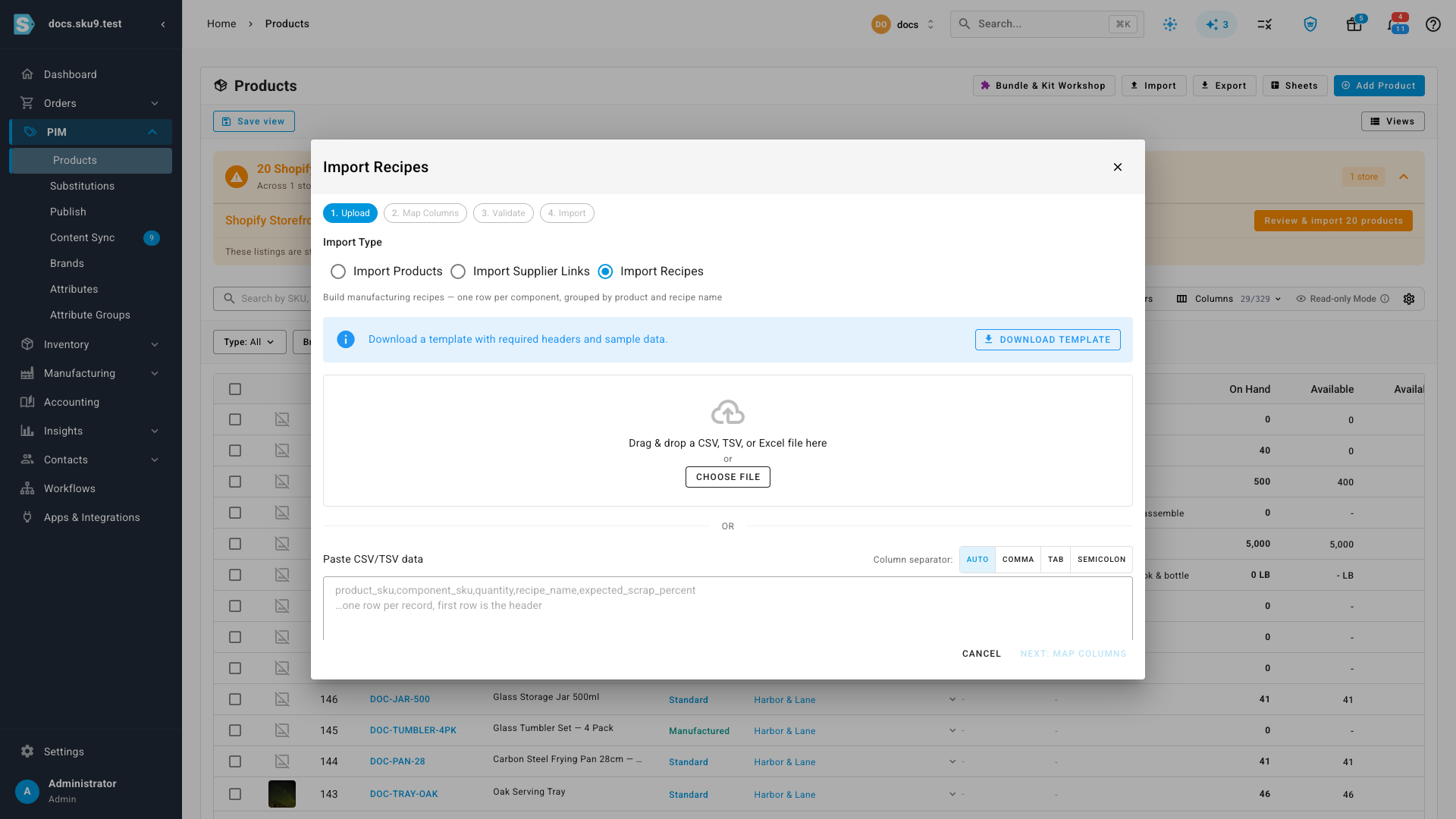Check the row for DOC-TUMBLER-4PK

235,730
